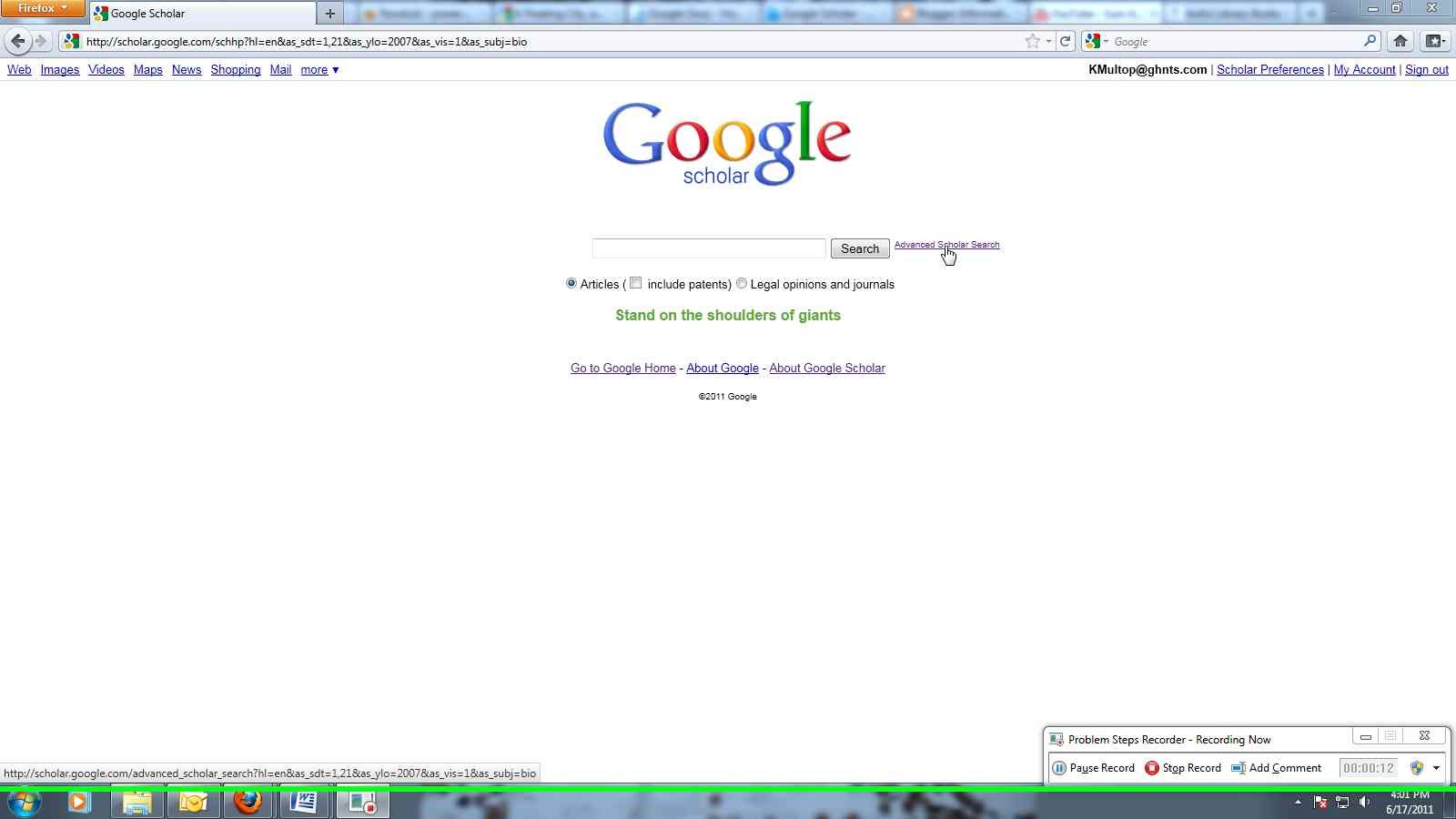Screen dimensions: 1456x819
Task: Switch to Problem Steps Recorder on the taskbar
Action: (362, 803)
